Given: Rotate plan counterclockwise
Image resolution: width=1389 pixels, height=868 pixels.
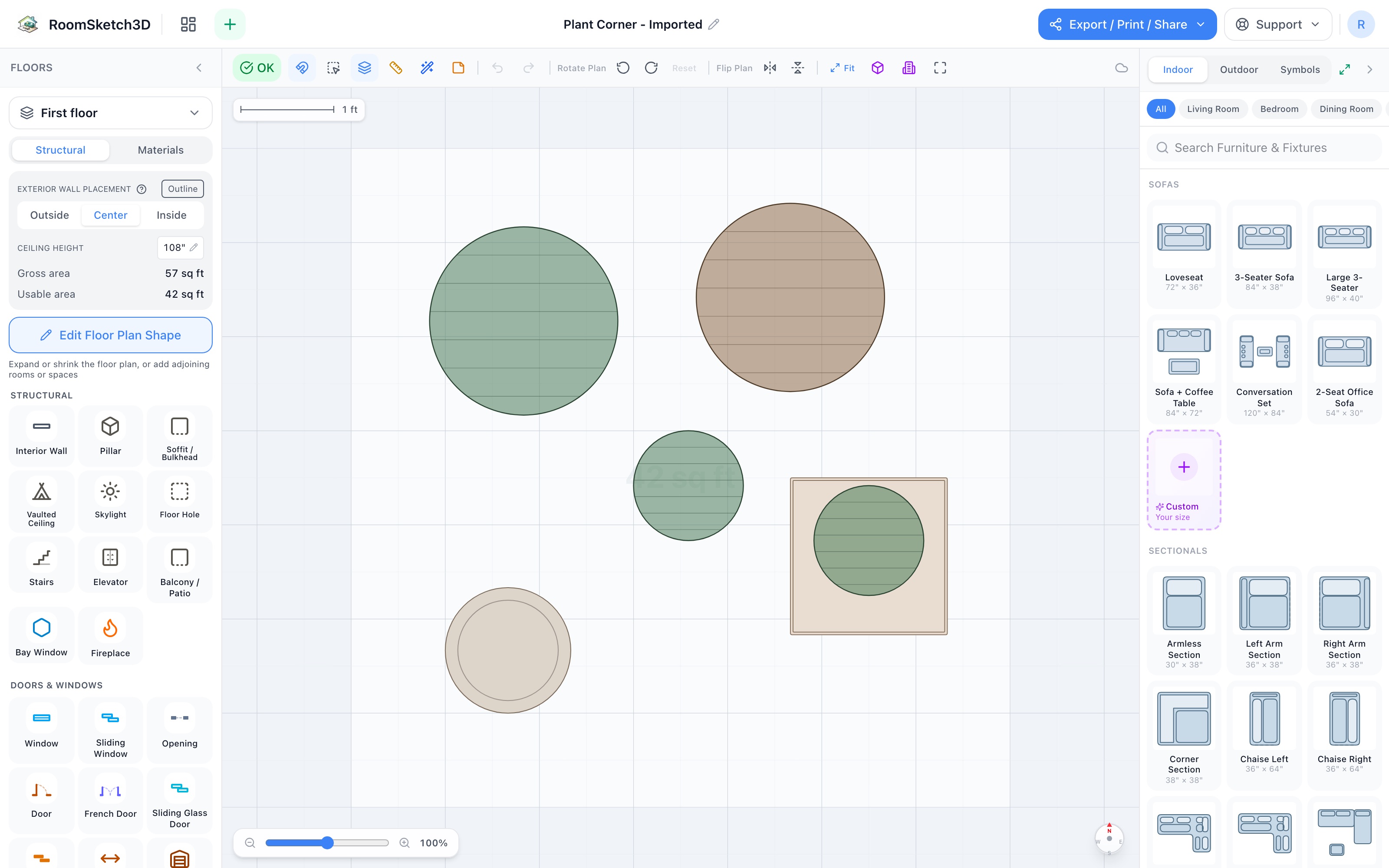Looking at the screenshot, I should [623, 68].
